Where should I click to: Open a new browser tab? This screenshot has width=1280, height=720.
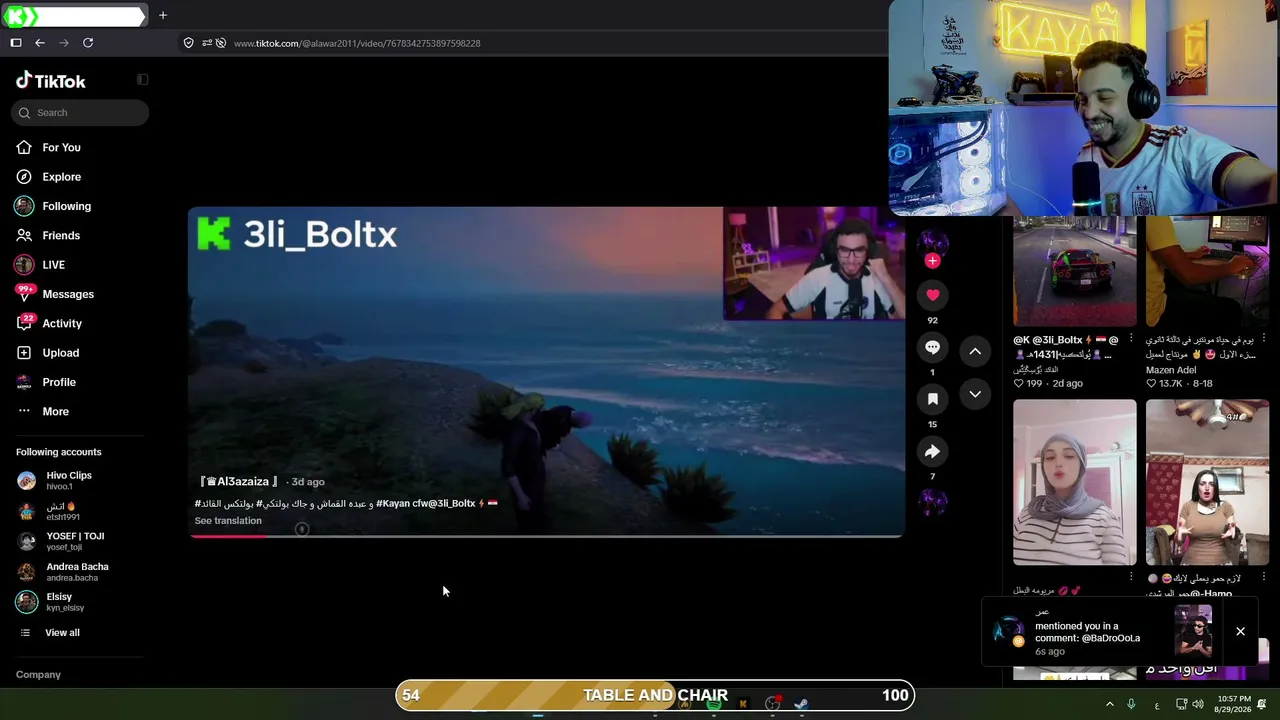163,15
